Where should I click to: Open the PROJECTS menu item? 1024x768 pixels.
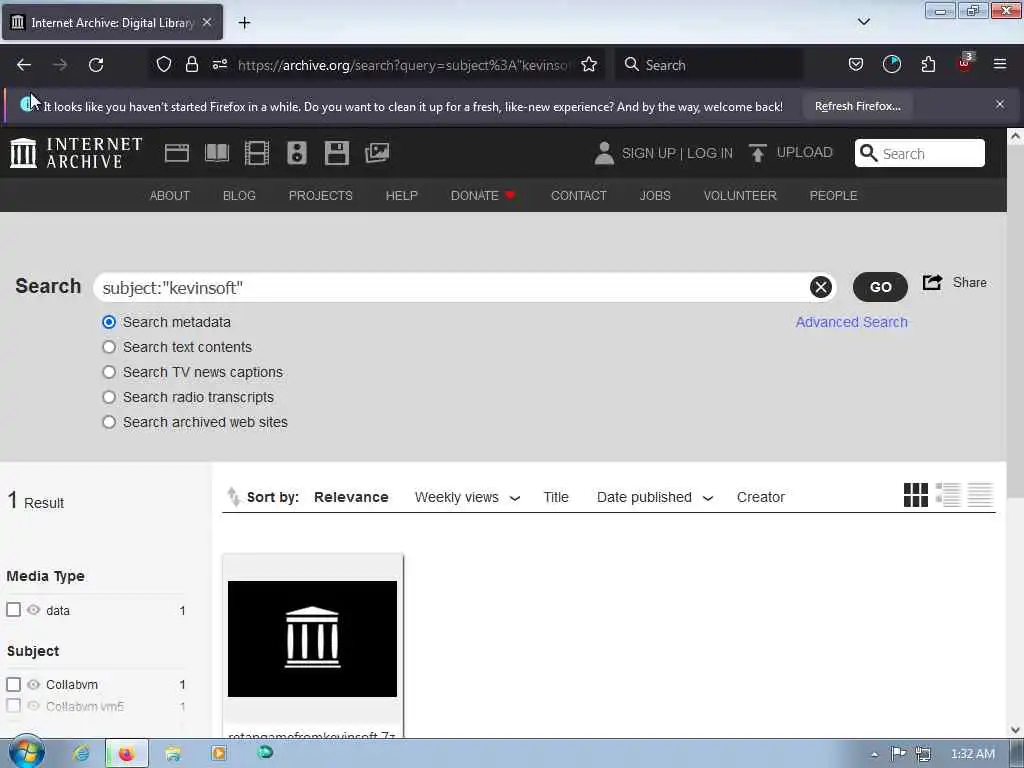[x=321, y=195]
